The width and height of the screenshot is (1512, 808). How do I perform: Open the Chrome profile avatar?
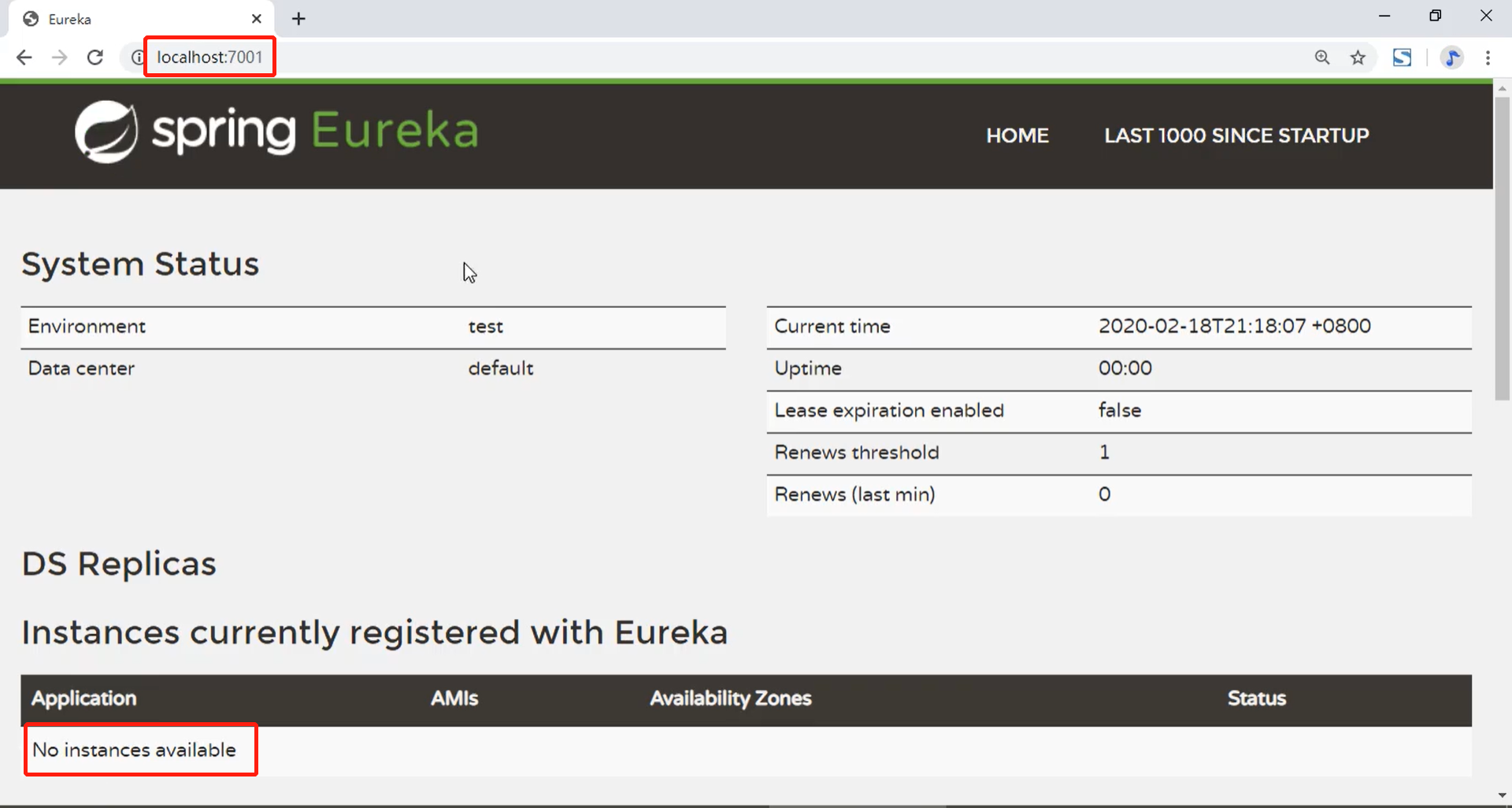[x=1452, y=57]
